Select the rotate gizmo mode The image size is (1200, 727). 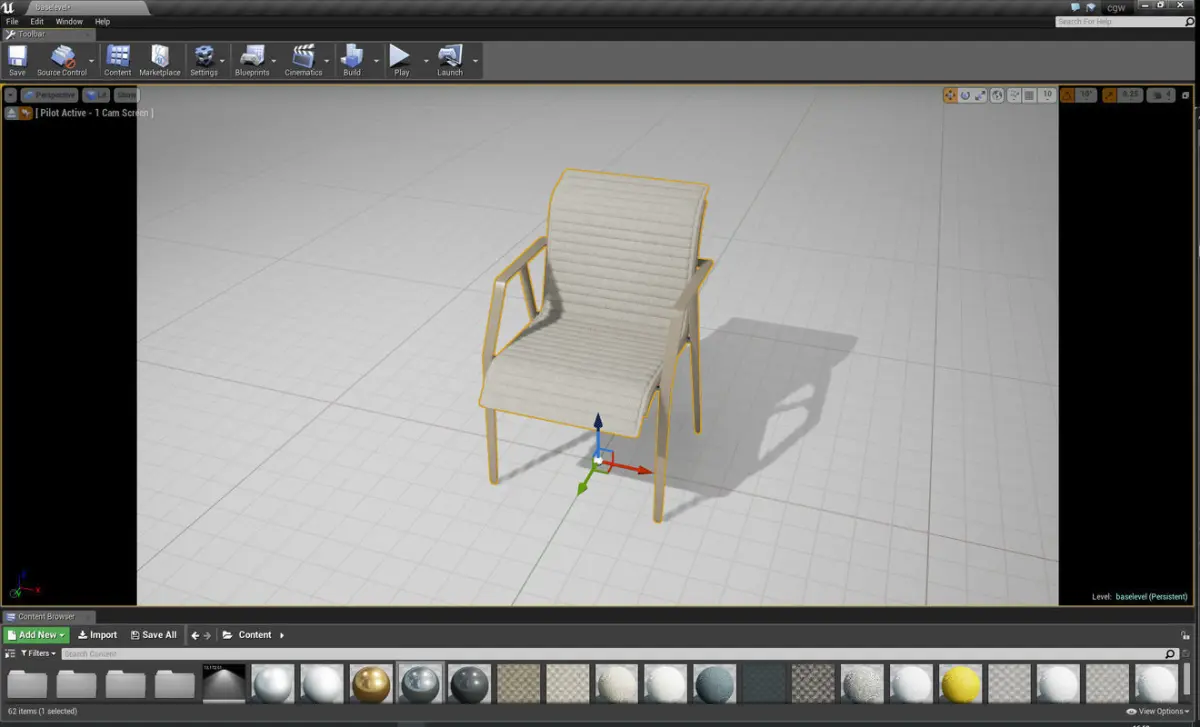[x=966, y=95]
